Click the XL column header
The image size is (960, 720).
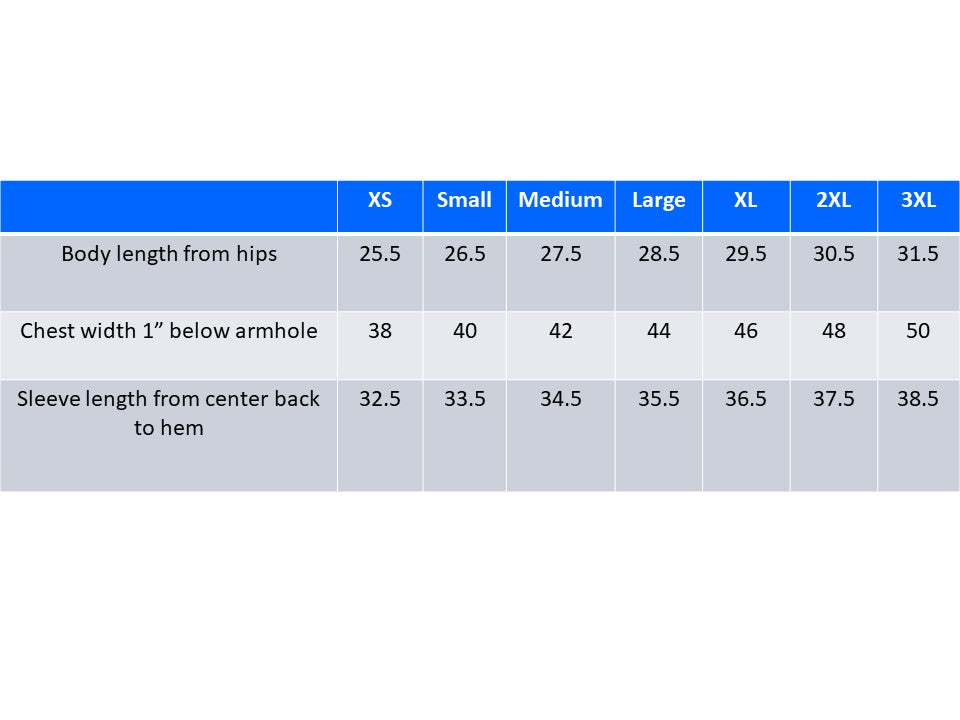[x=745, y=200]
